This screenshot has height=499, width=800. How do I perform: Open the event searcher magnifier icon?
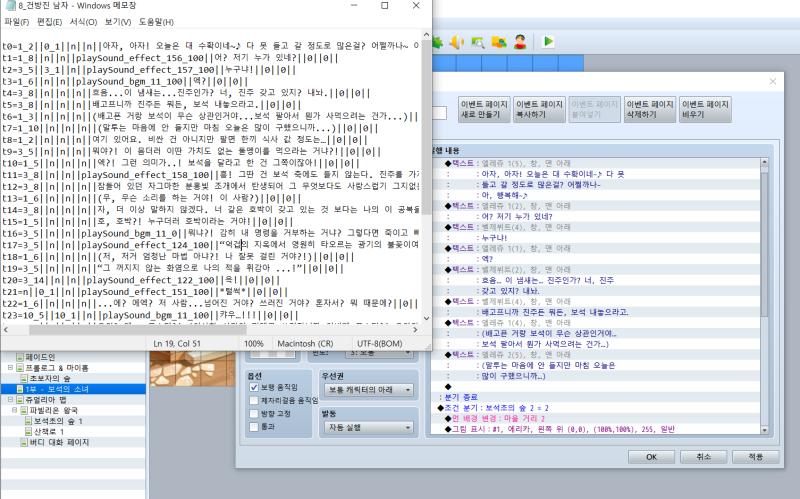(478, 42)
